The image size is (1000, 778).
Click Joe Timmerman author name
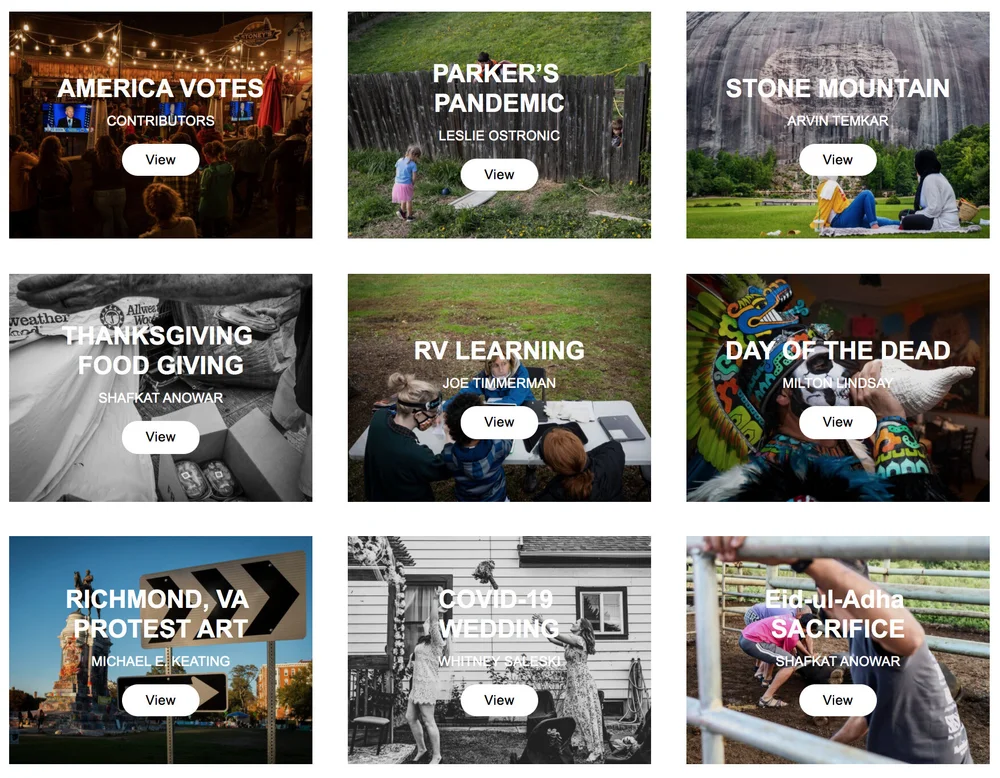coord(499,383)
